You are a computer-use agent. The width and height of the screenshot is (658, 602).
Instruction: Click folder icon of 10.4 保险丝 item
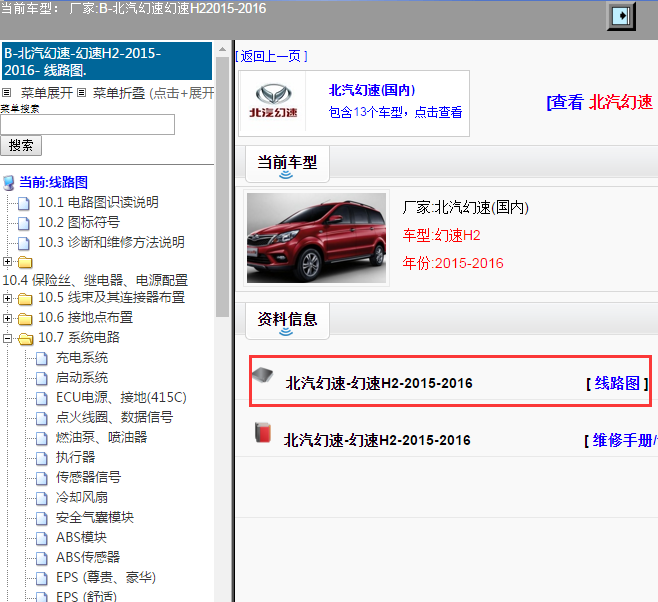(25, 263)
